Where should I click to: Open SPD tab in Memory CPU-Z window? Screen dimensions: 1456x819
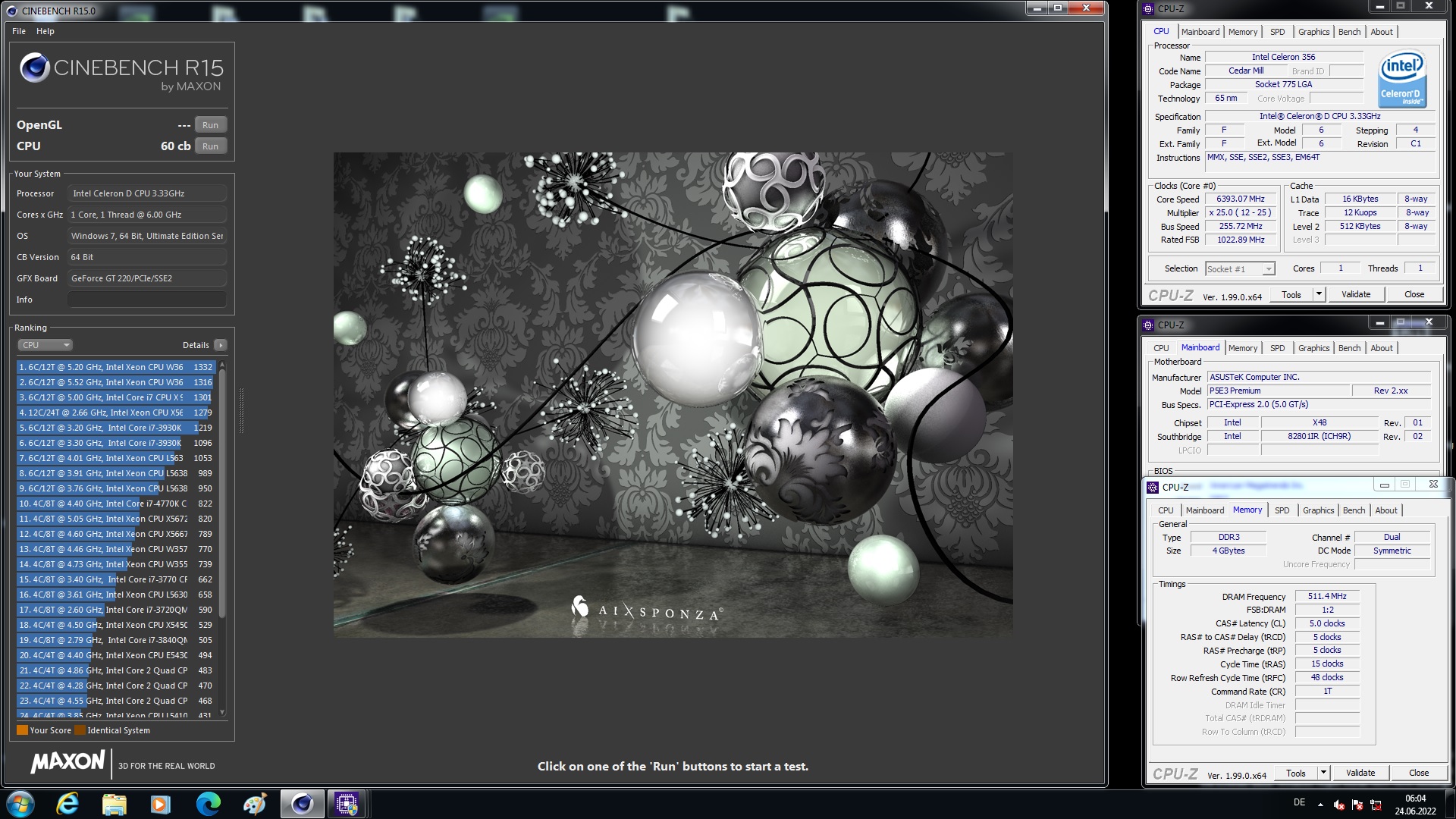tap(1282, 510)
